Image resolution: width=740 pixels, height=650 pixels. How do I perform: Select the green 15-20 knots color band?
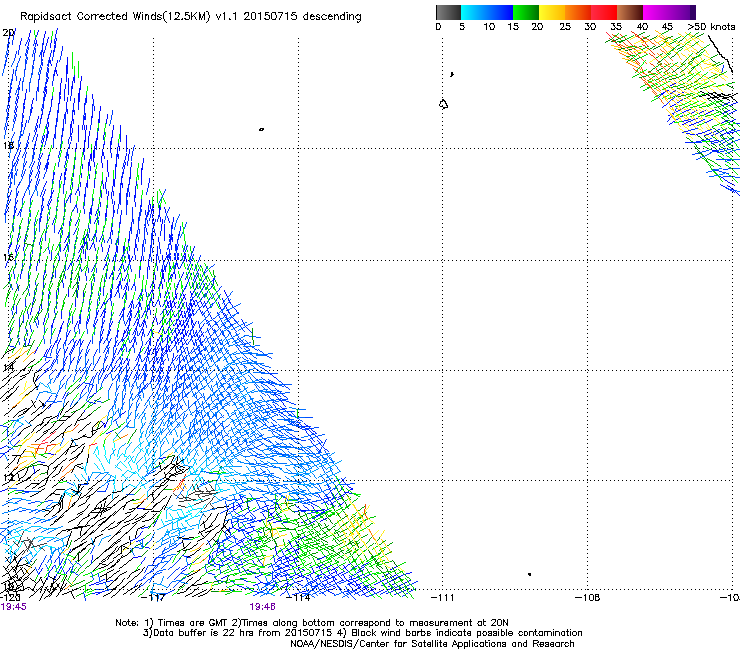click(x=526, y=12)
